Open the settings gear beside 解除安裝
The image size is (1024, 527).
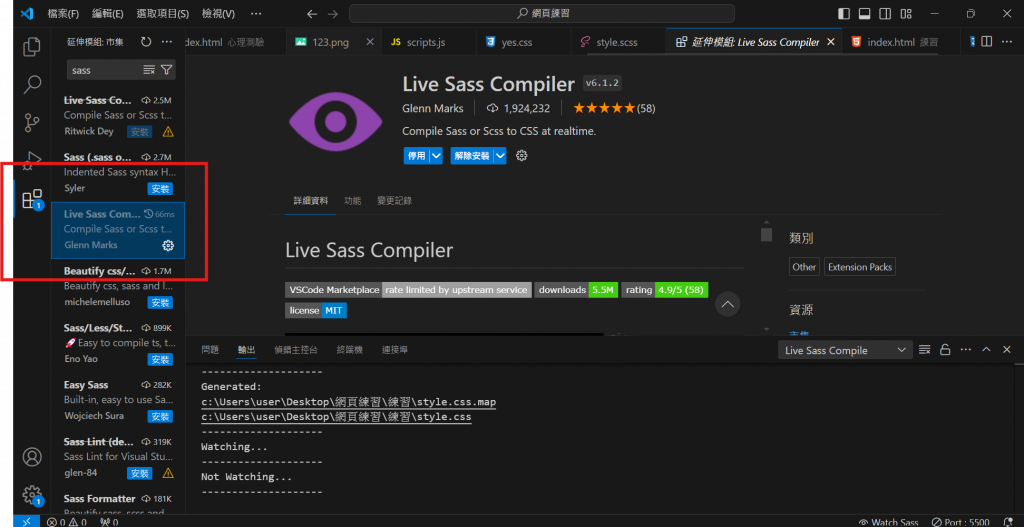521,155
